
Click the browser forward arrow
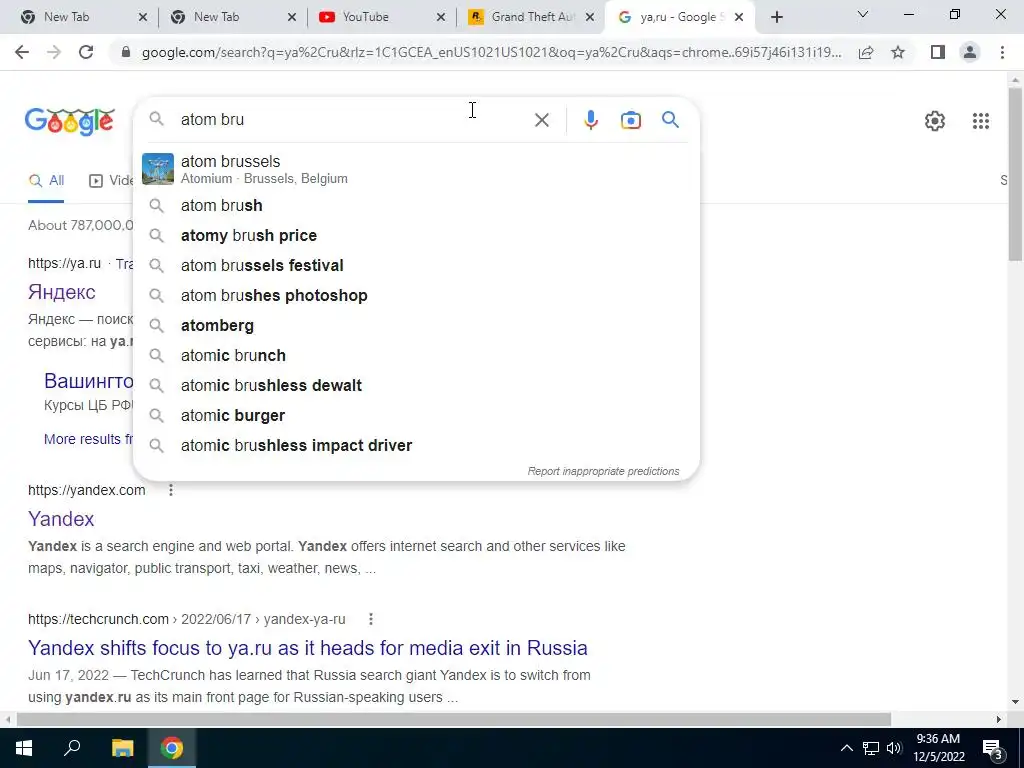(x=54, y=52)
